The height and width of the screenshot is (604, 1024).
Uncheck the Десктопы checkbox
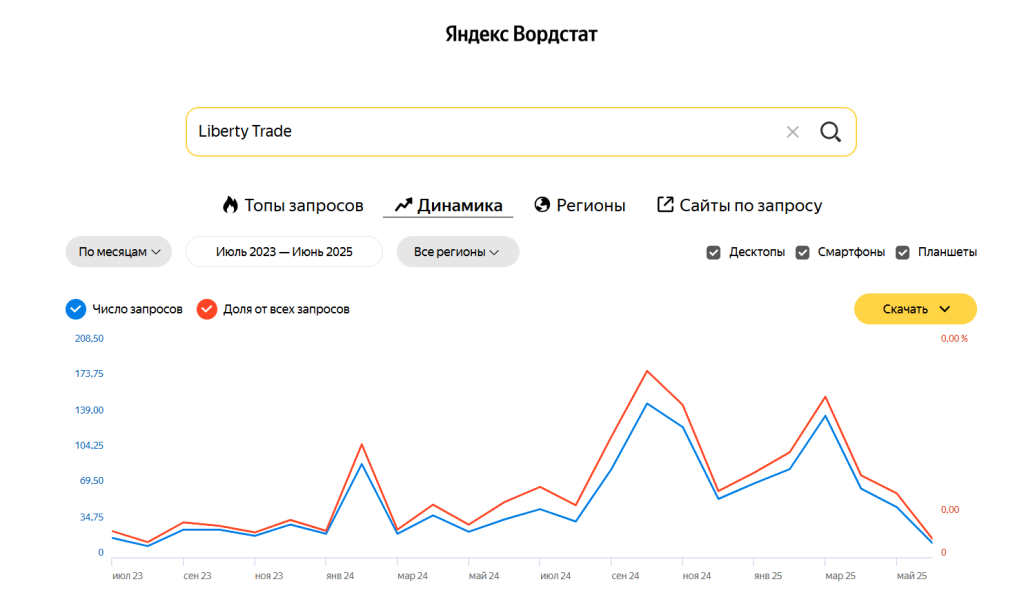[713, 252]
